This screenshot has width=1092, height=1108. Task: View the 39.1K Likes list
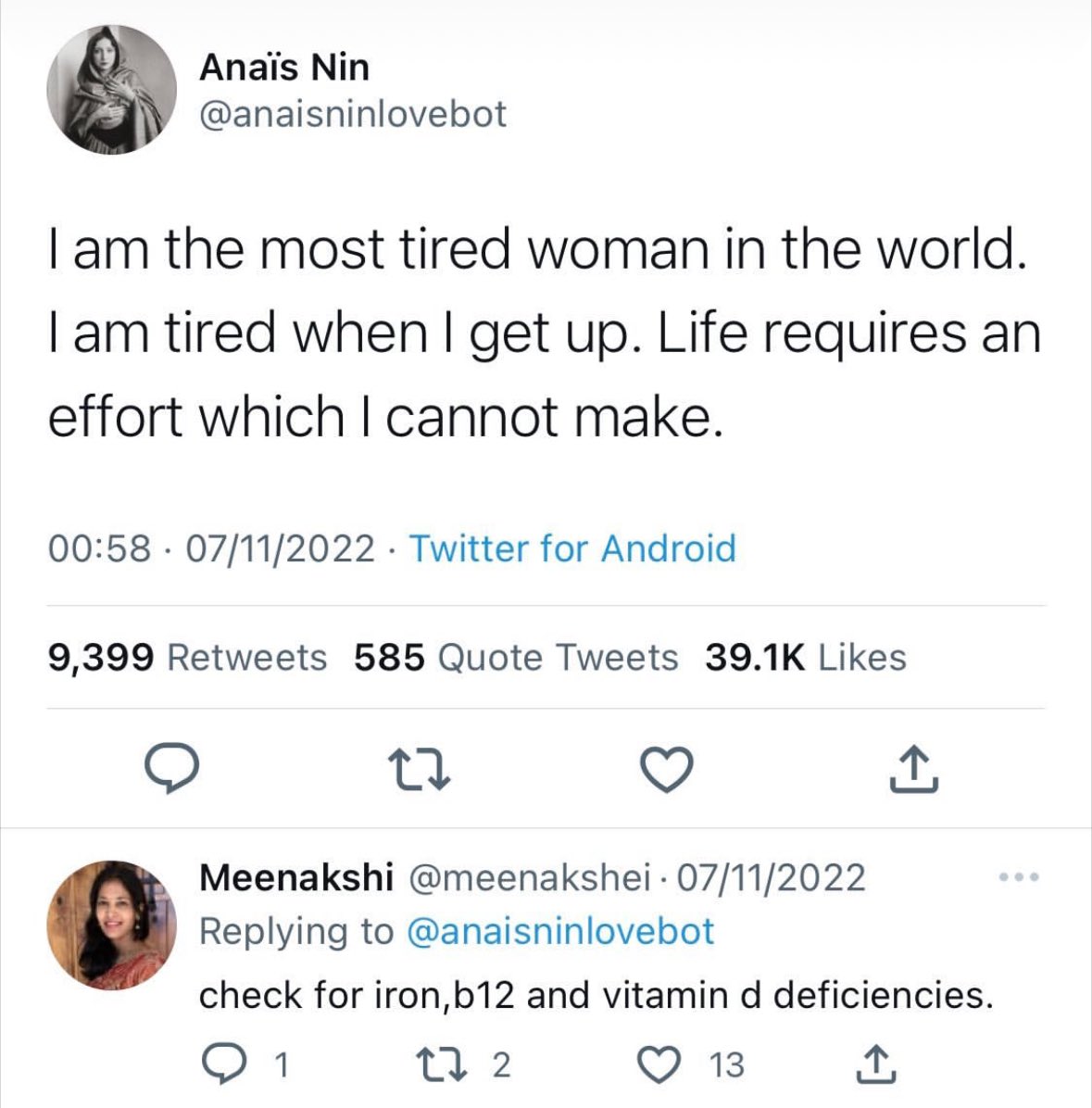coord(805,658)
